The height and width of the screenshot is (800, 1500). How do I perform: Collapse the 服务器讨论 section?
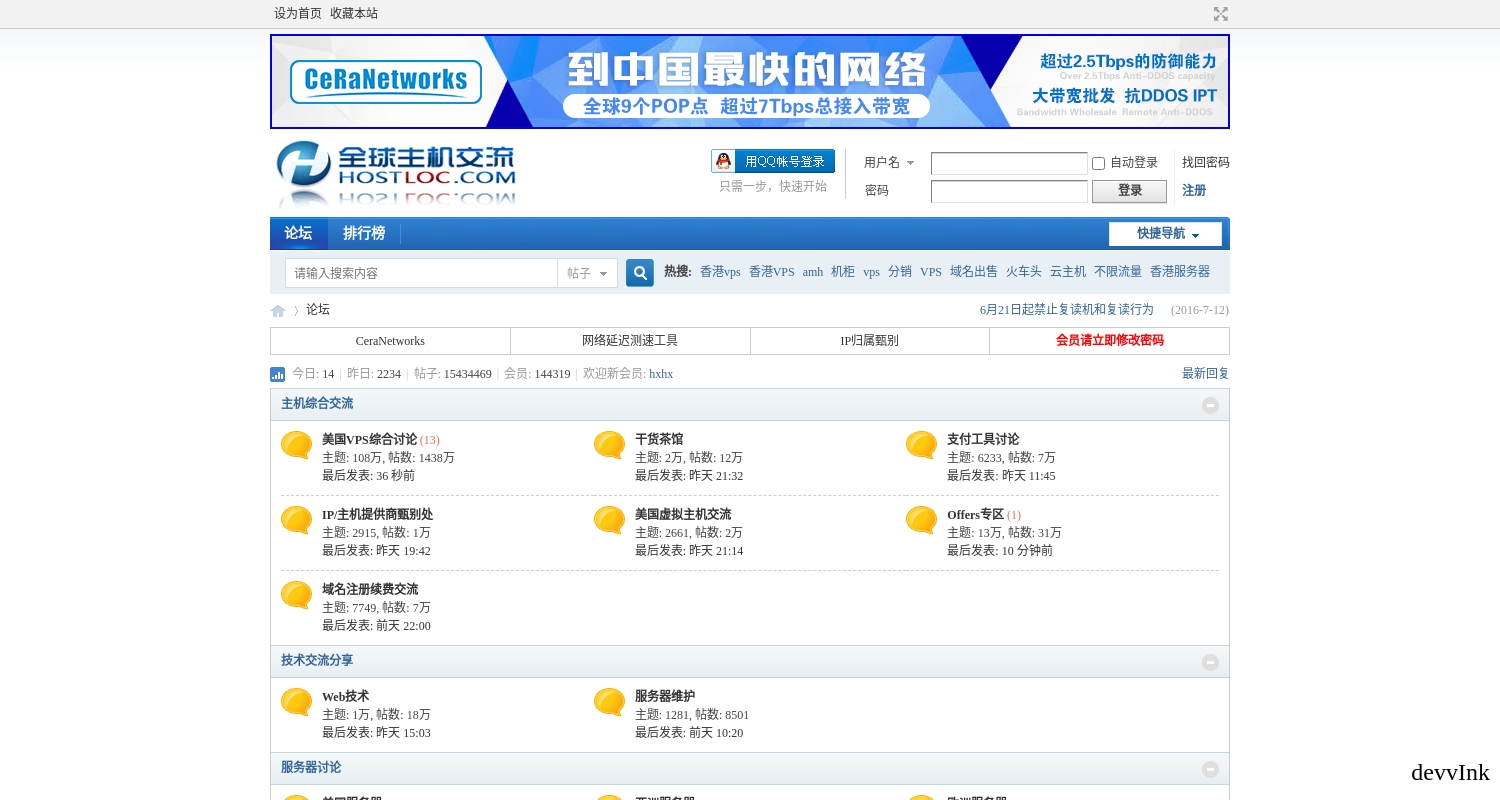pos(1211,769)
